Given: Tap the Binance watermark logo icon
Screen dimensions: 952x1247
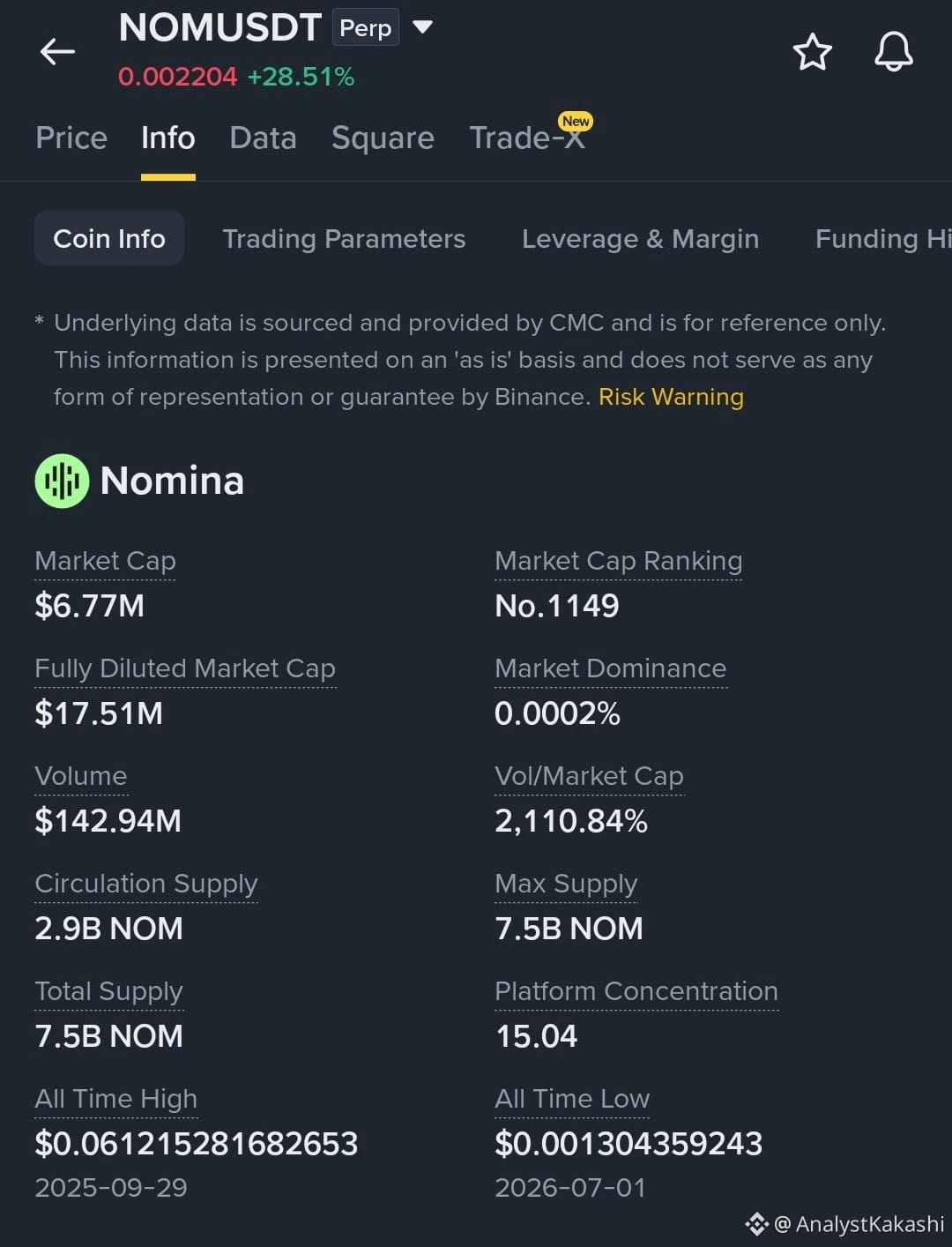Looking at the screenshot, I should (x=756, y=1224).
